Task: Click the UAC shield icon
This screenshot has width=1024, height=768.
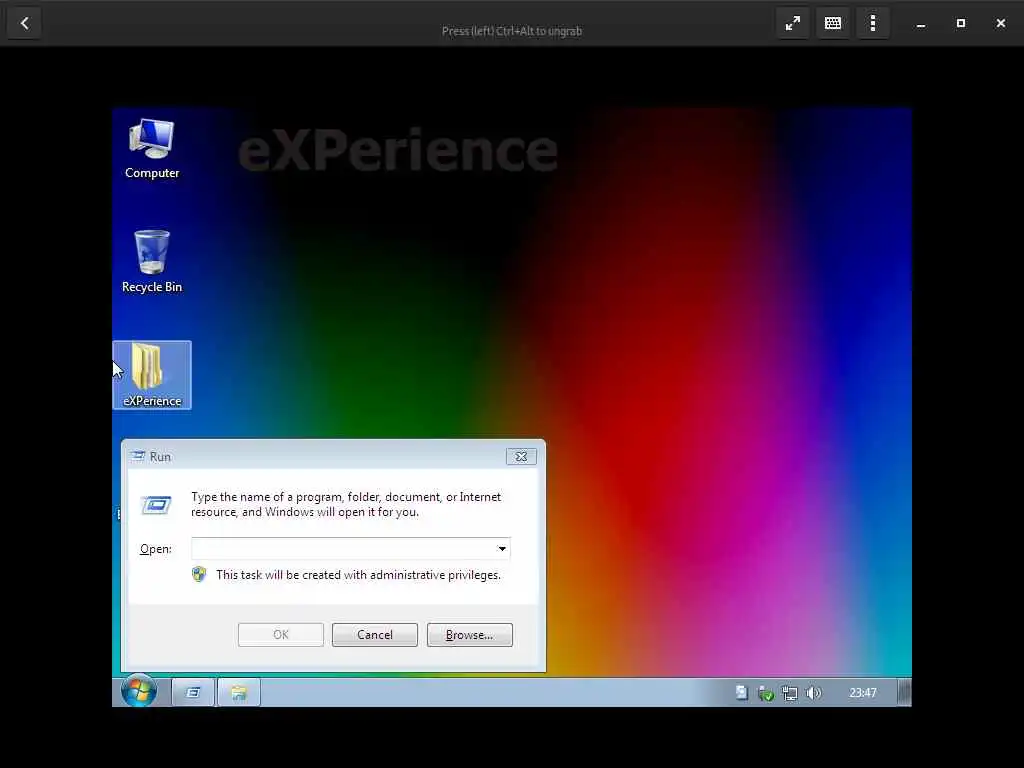Action: pos(199,574)
